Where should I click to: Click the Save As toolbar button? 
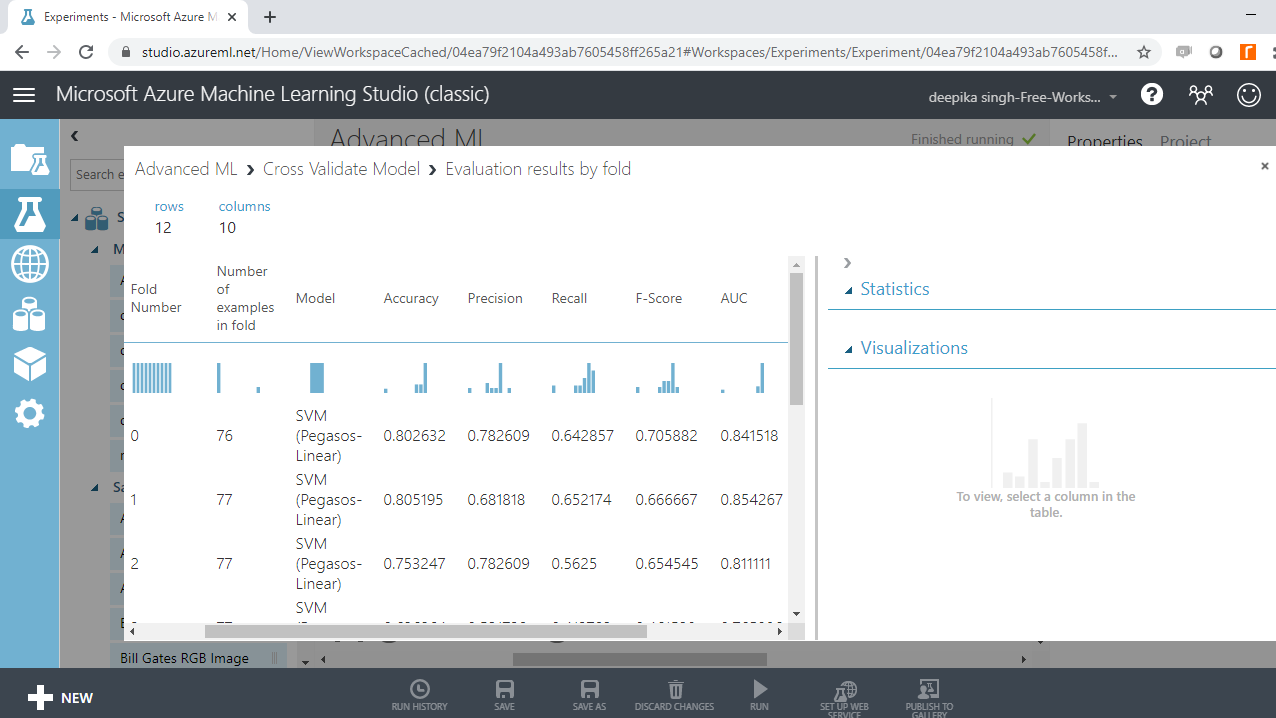point(590,695)
